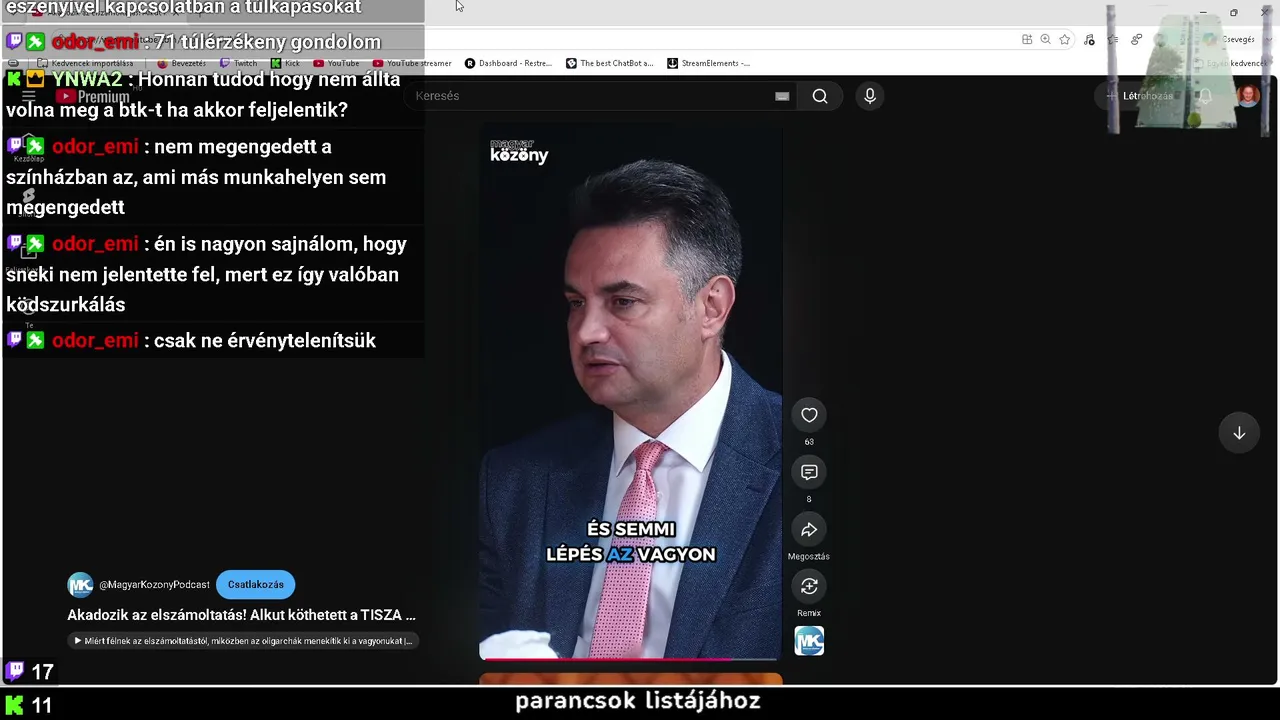Open the Létrehozás create button
This screenshot has width=1280, height=720.
point(1139,96)
